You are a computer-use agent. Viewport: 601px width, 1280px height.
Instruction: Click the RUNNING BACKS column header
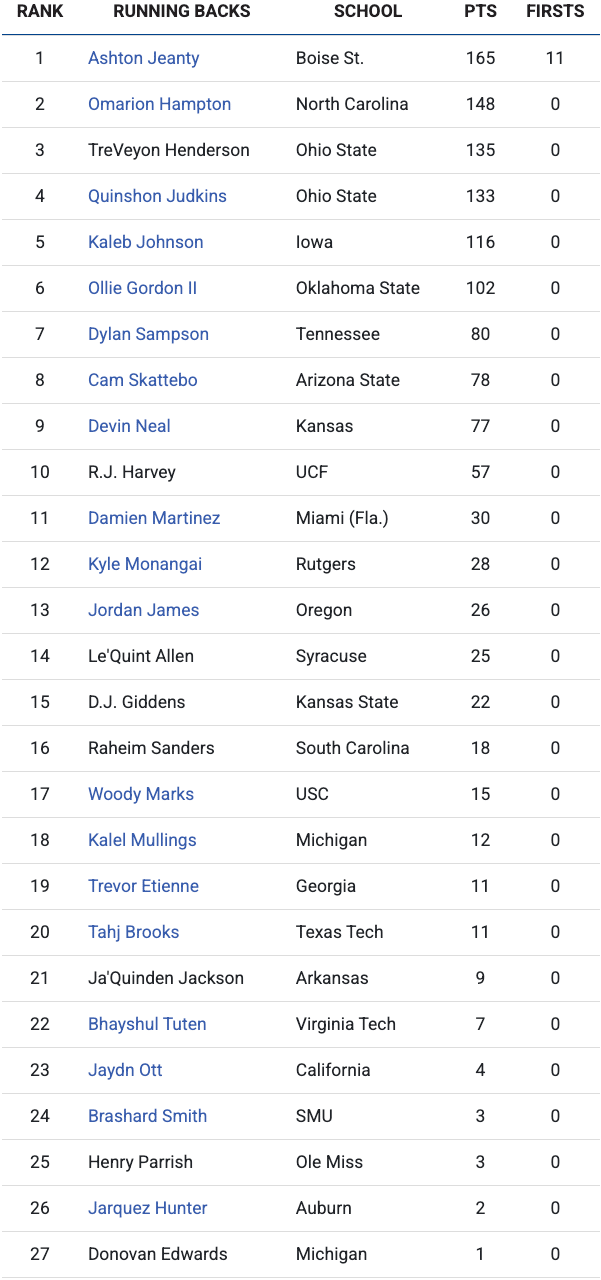[x=182, y=12]
